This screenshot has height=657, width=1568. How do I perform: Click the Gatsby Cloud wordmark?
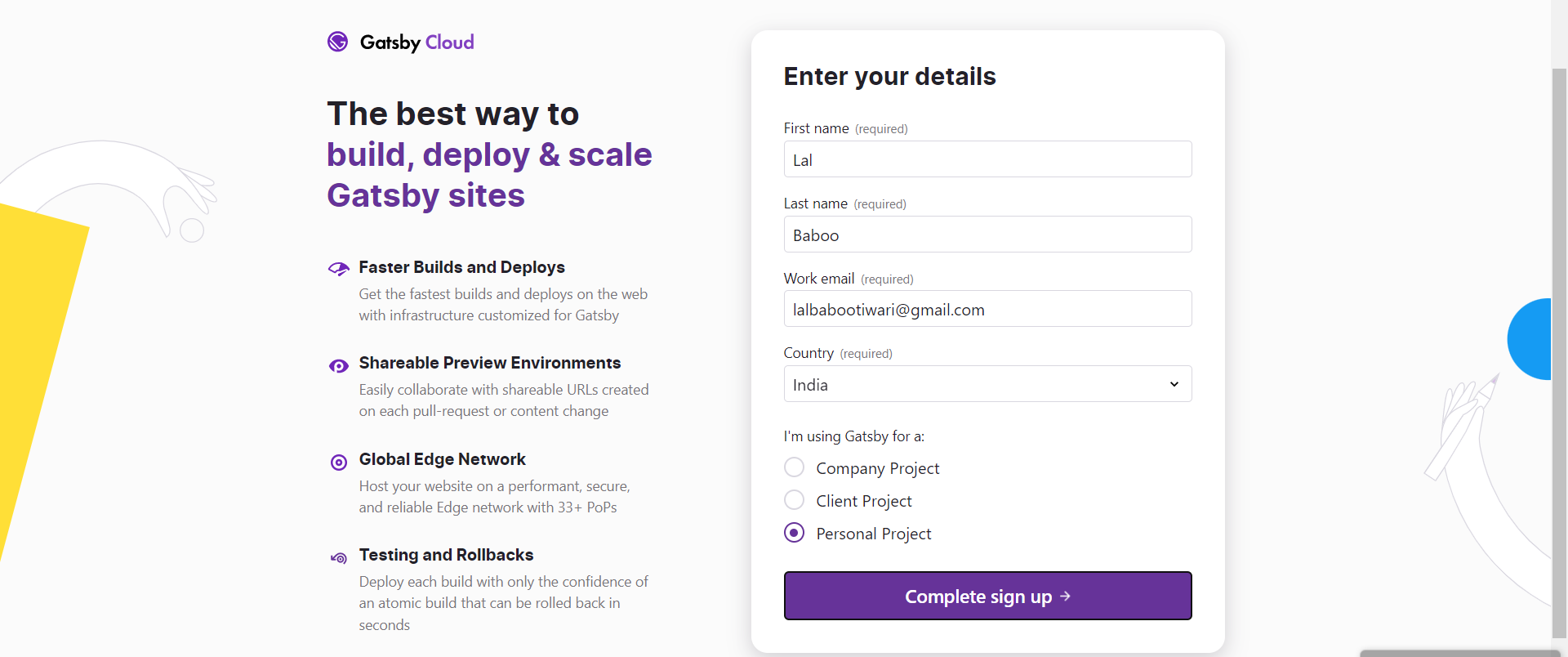pyautogui.click(x=416, y=42)
